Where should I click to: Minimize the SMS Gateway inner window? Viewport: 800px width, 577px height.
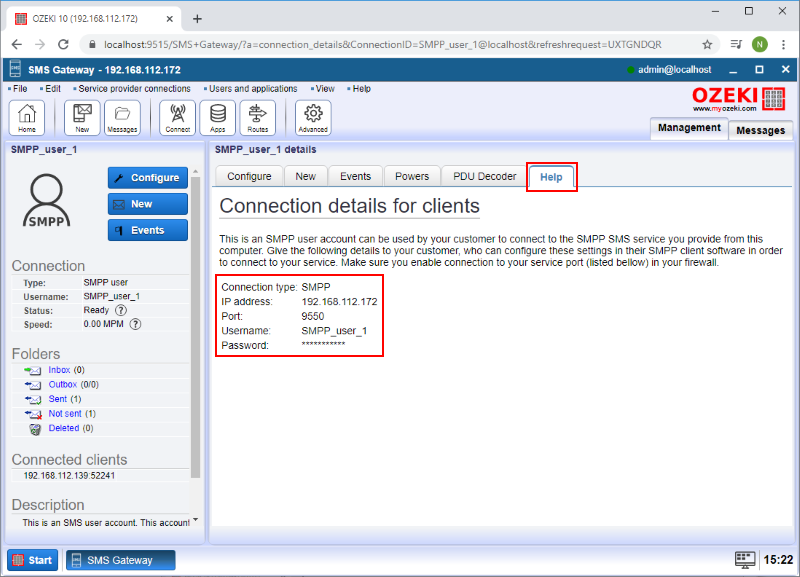click(733, 70)
